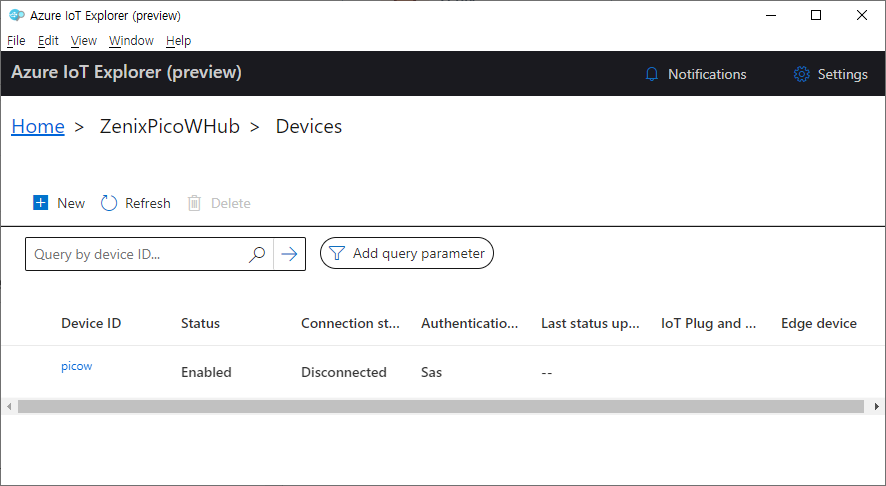Open Notifications via the bell icon

point(652,74)
